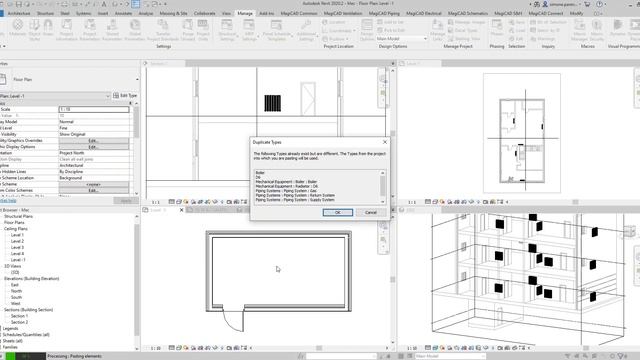Open the Properties help link
Screen dimensions: 640x360
pyautogui.click(x=8, y=201)
